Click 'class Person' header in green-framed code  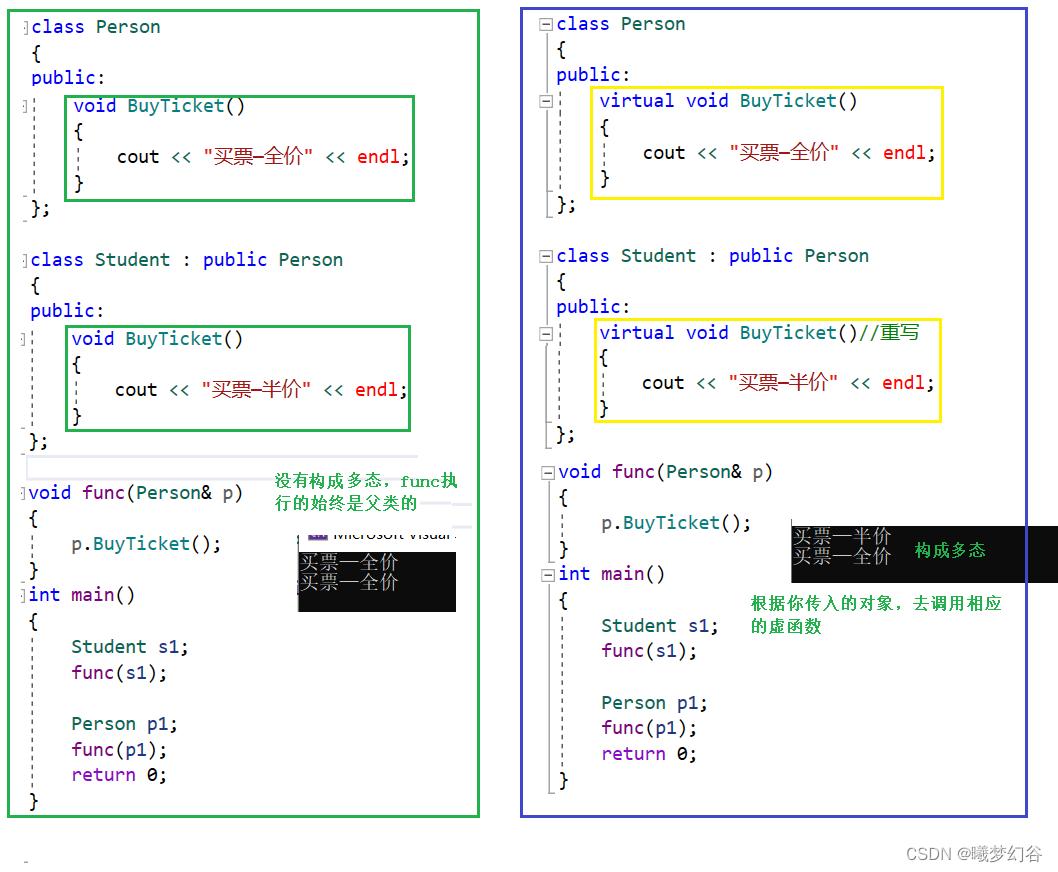(x=96, y=27)
